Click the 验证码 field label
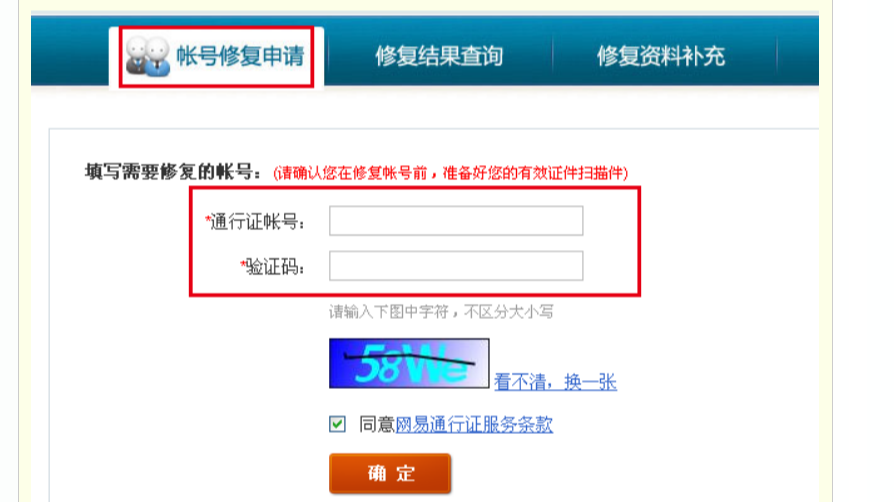 (x=275, y=266)
